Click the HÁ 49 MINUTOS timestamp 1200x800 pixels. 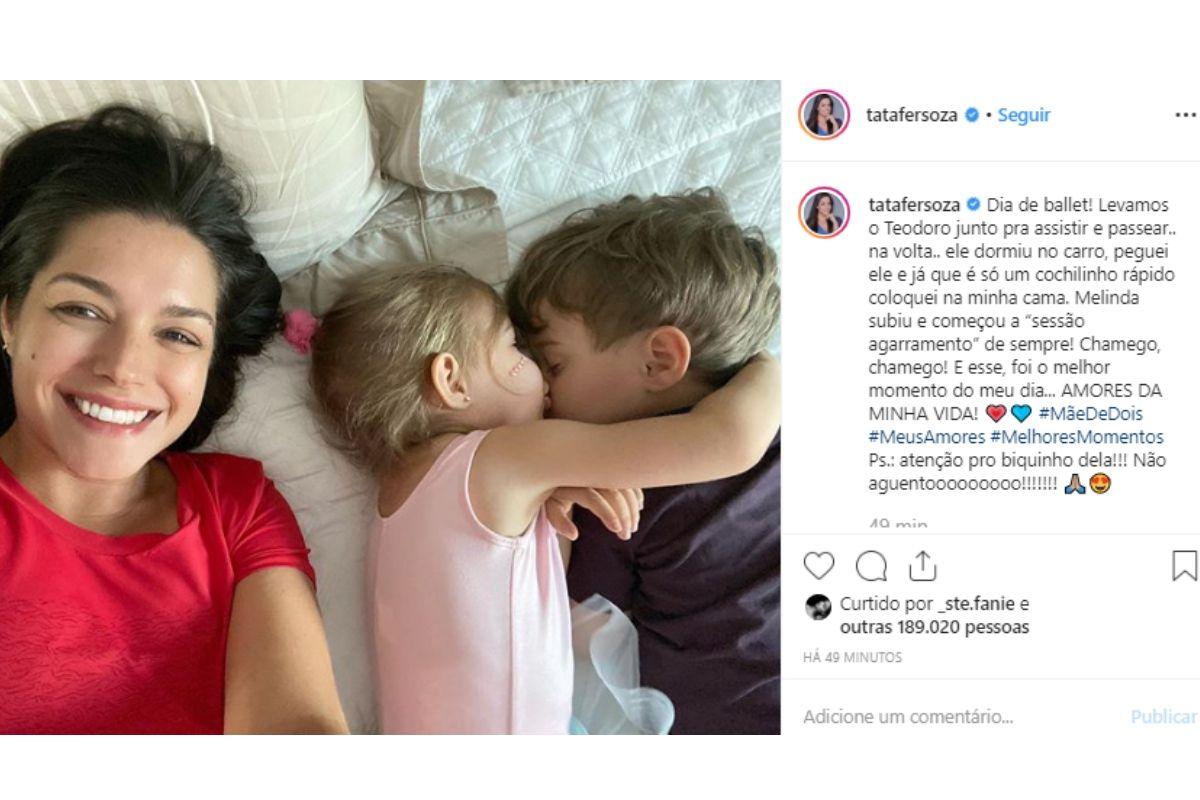pos(853,658)
